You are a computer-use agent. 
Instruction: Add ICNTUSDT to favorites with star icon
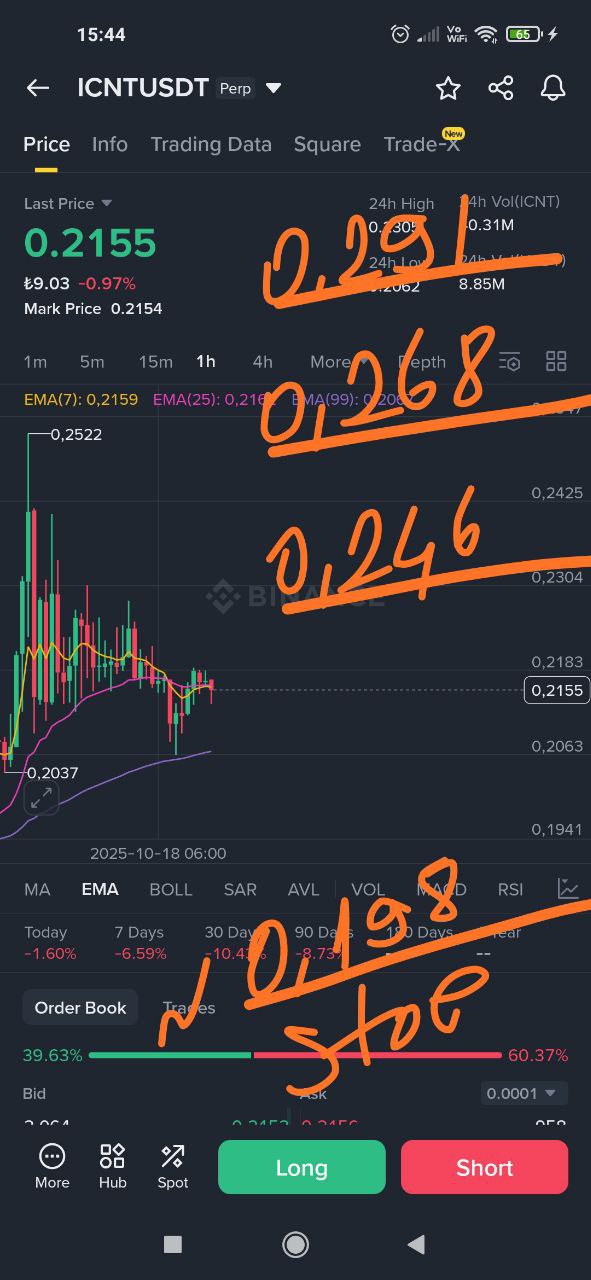click(x=448, y=88)
